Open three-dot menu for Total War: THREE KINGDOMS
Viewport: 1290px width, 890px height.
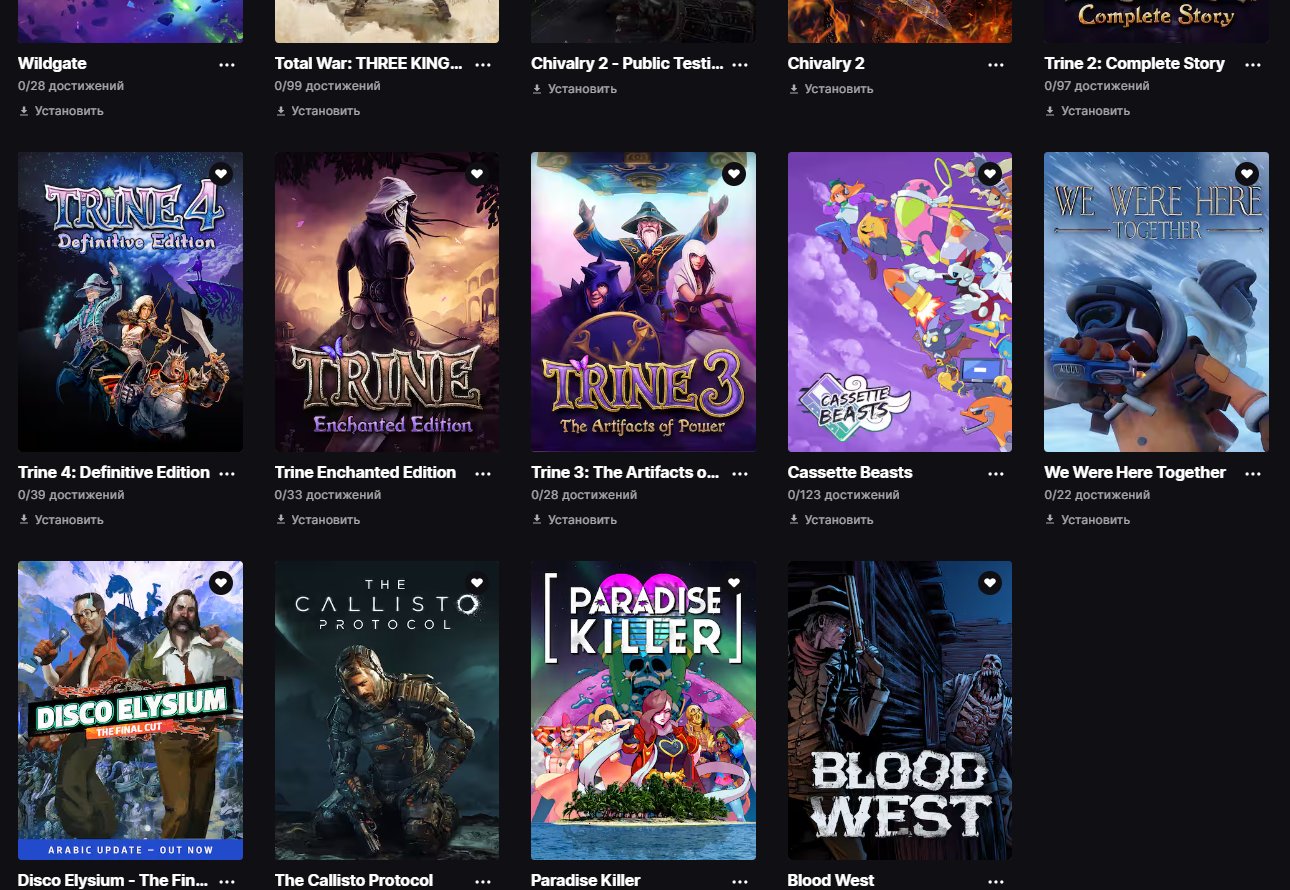pyautogui.click(x=483, y=64)
